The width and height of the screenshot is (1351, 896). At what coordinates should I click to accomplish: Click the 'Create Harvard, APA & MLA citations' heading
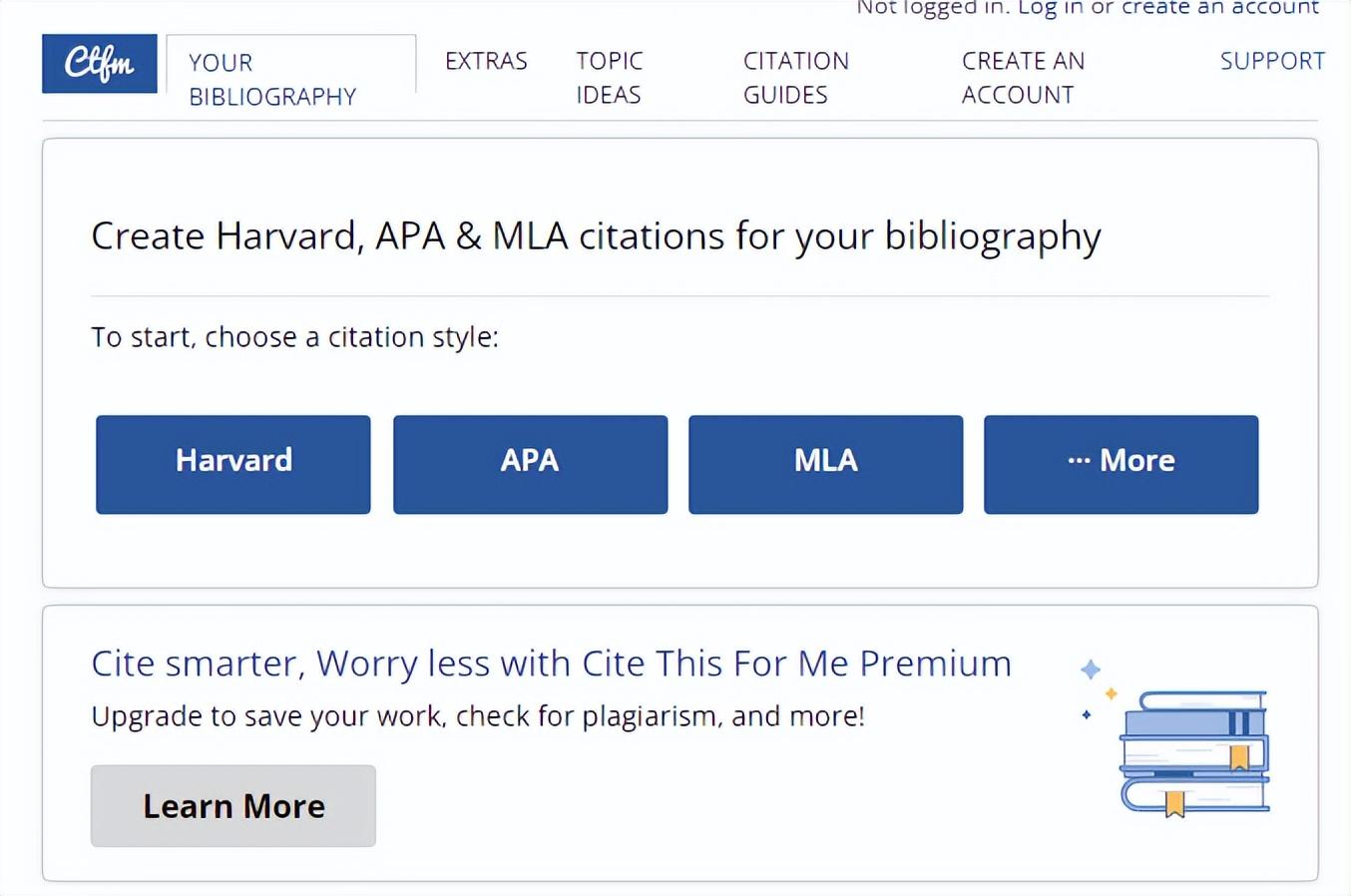(x=596, y=237)
